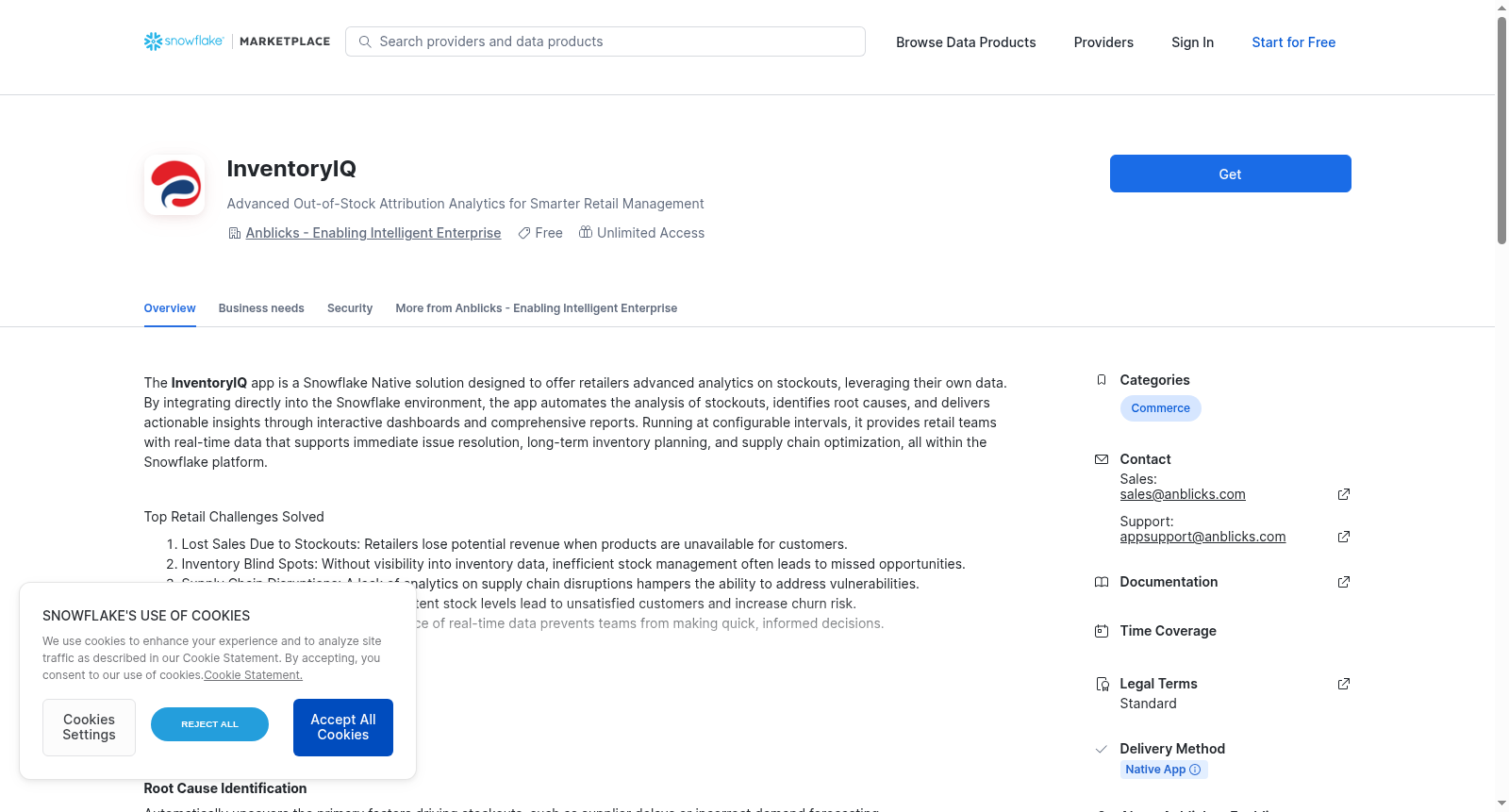This screenshot has height=812, width=1509.
Task: Switch to the Security tab
Action: pos(350,308)
